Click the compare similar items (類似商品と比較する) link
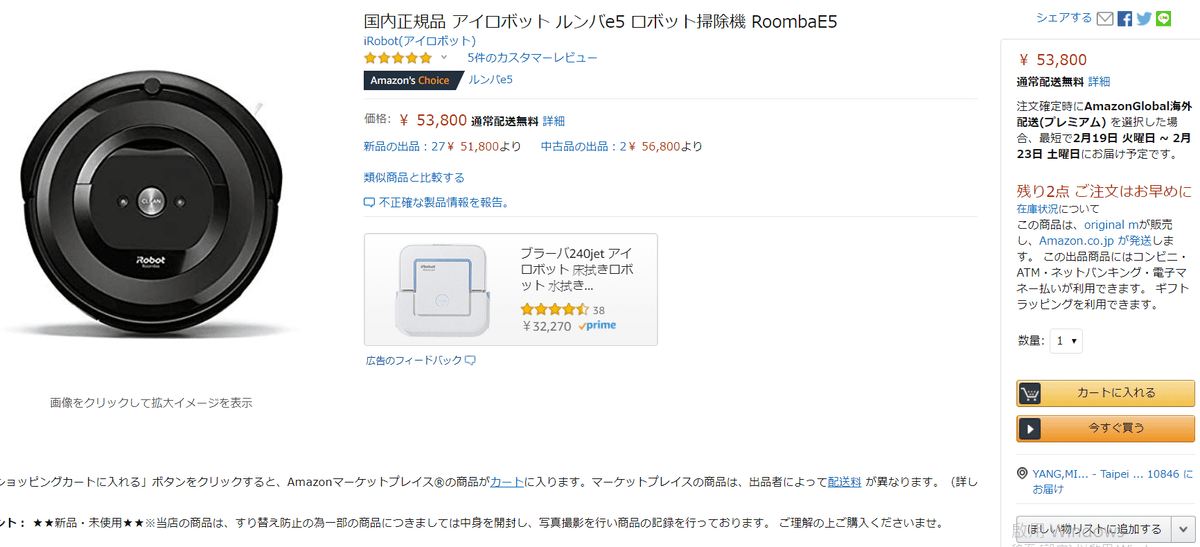Image resolution: width=1200 pixels, height=547 pixels. [x=414, y=177]
